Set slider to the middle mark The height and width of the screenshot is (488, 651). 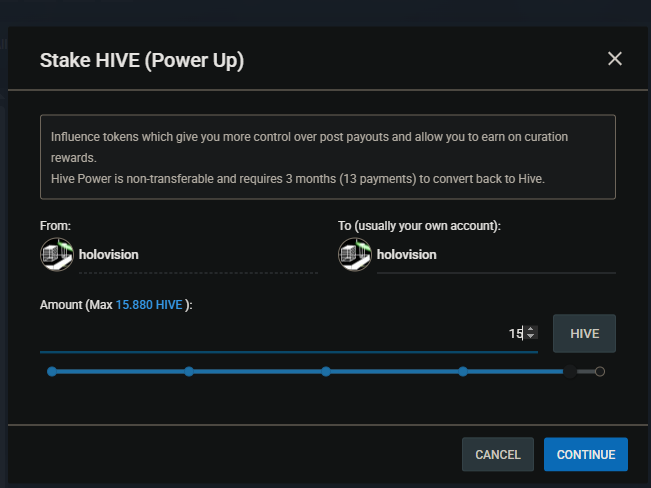pyautogui.click(x=326, y=371)
